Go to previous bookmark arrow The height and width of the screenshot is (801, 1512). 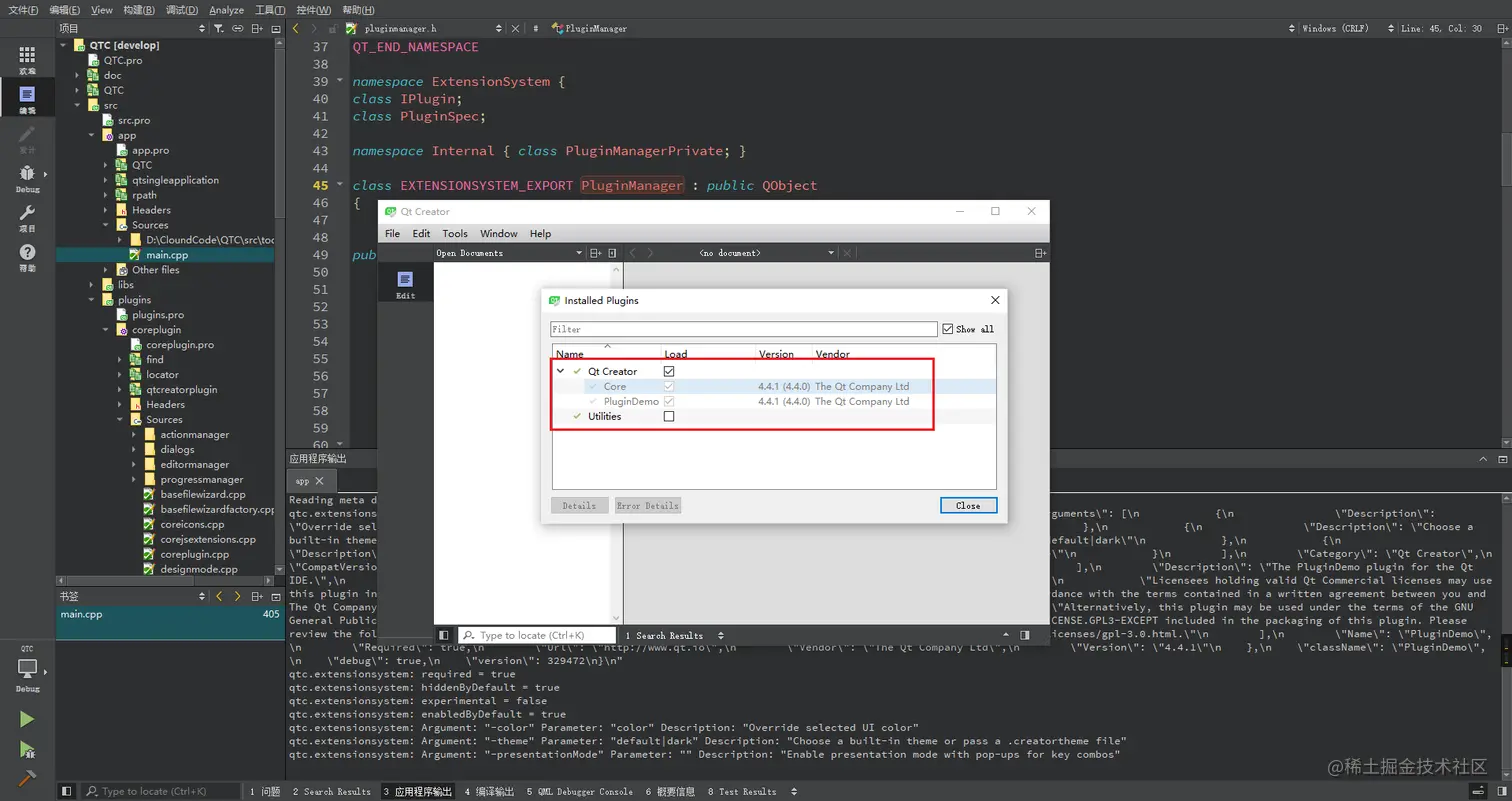coord(220,596)
